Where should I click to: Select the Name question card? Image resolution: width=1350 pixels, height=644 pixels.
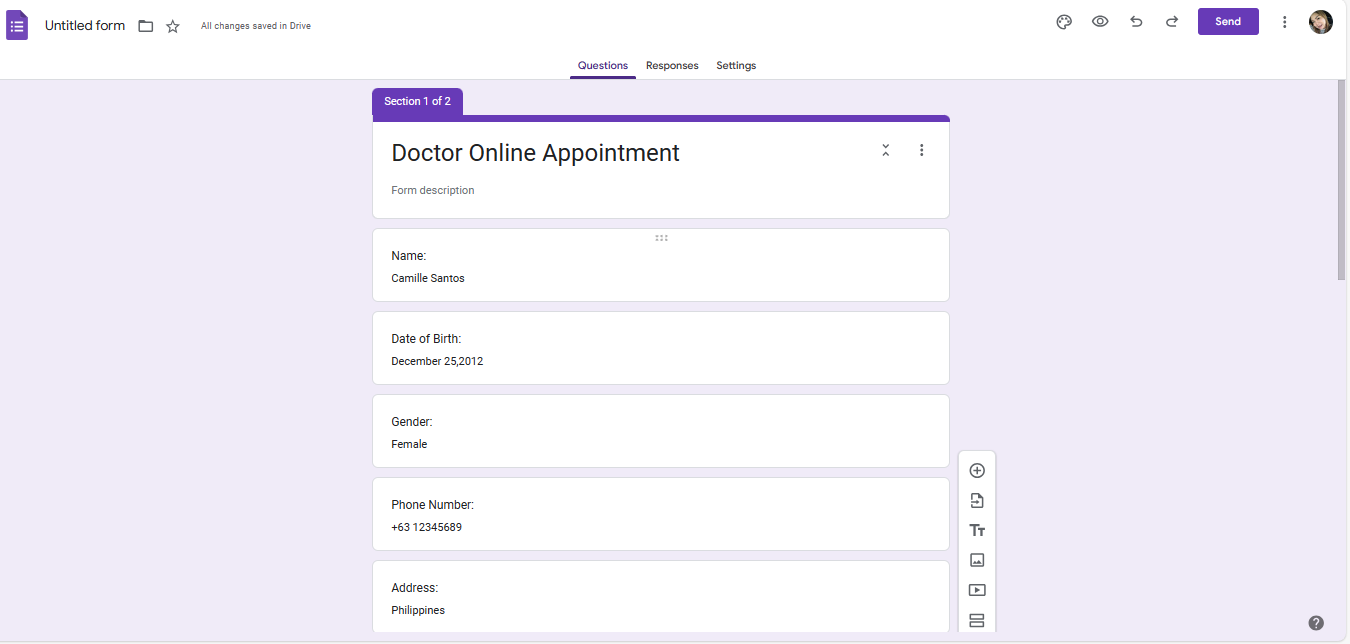coord(661,265)
